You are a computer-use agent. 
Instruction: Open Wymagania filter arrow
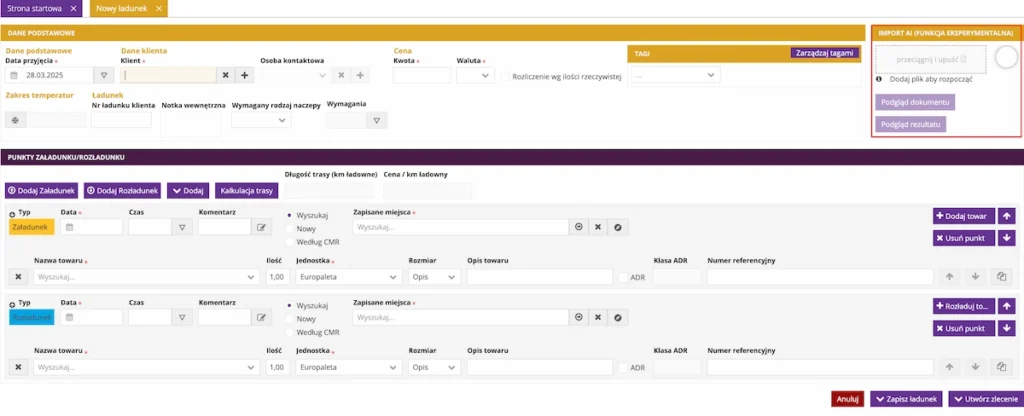(x=377, y=120)
